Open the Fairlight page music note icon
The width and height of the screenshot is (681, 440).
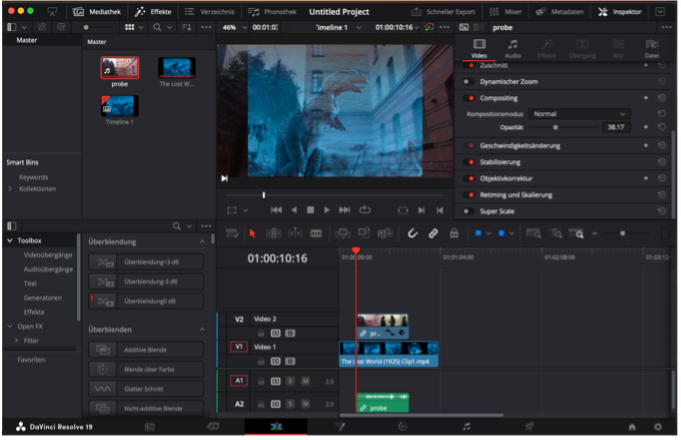click(x=466, y=427)
